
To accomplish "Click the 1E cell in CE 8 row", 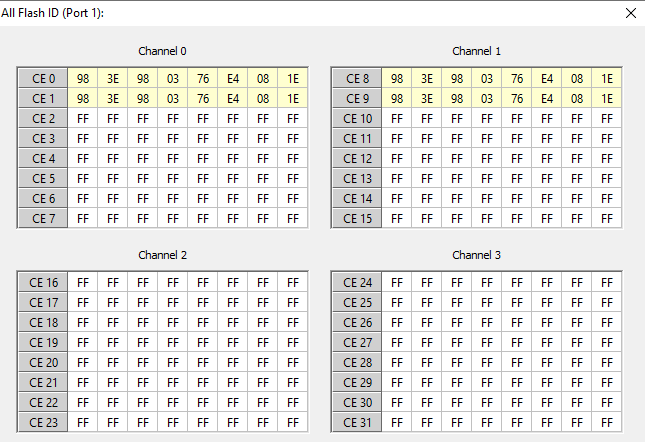I will (x=607, y=78).
